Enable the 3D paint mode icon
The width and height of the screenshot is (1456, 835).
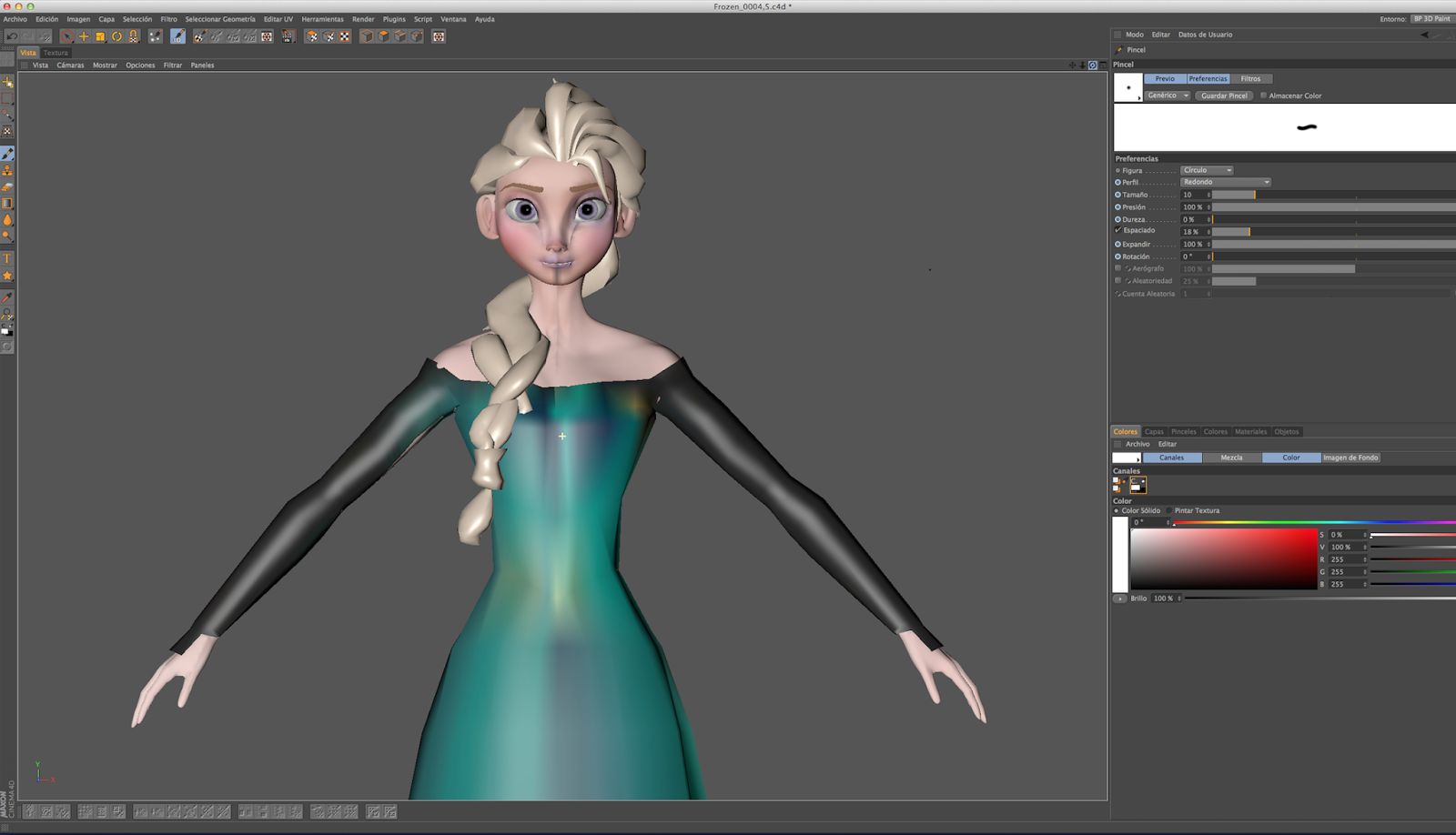coord(177,36)
